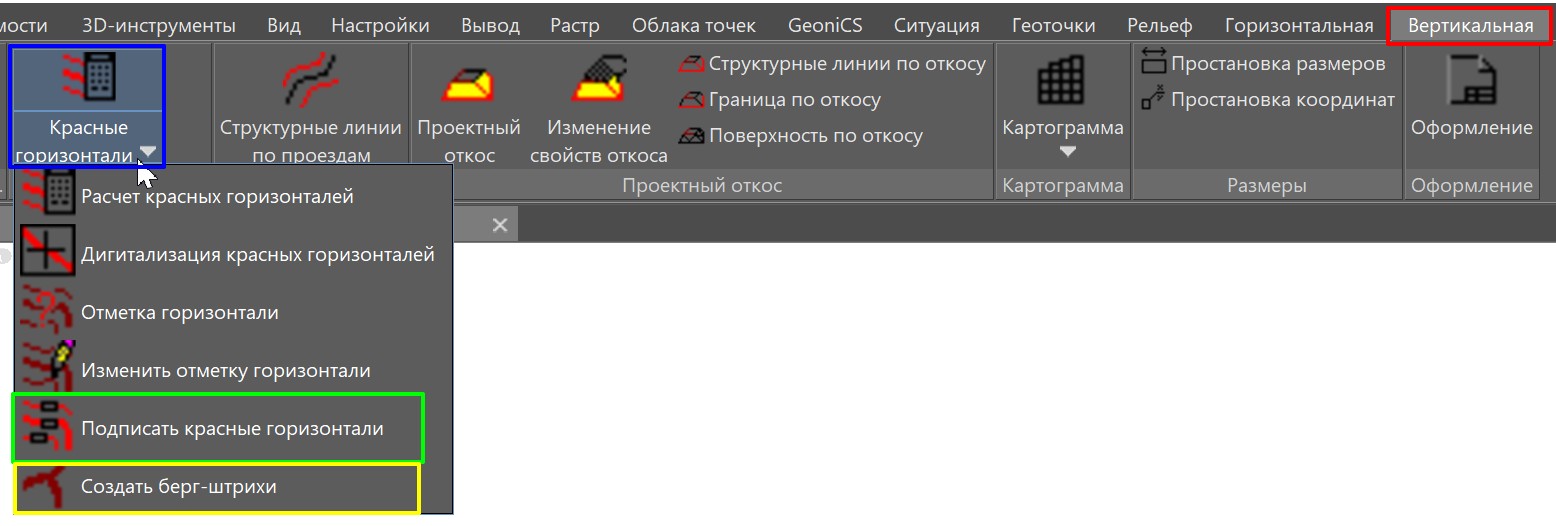Select Структурные линии по откосу

tap(833, 64)
